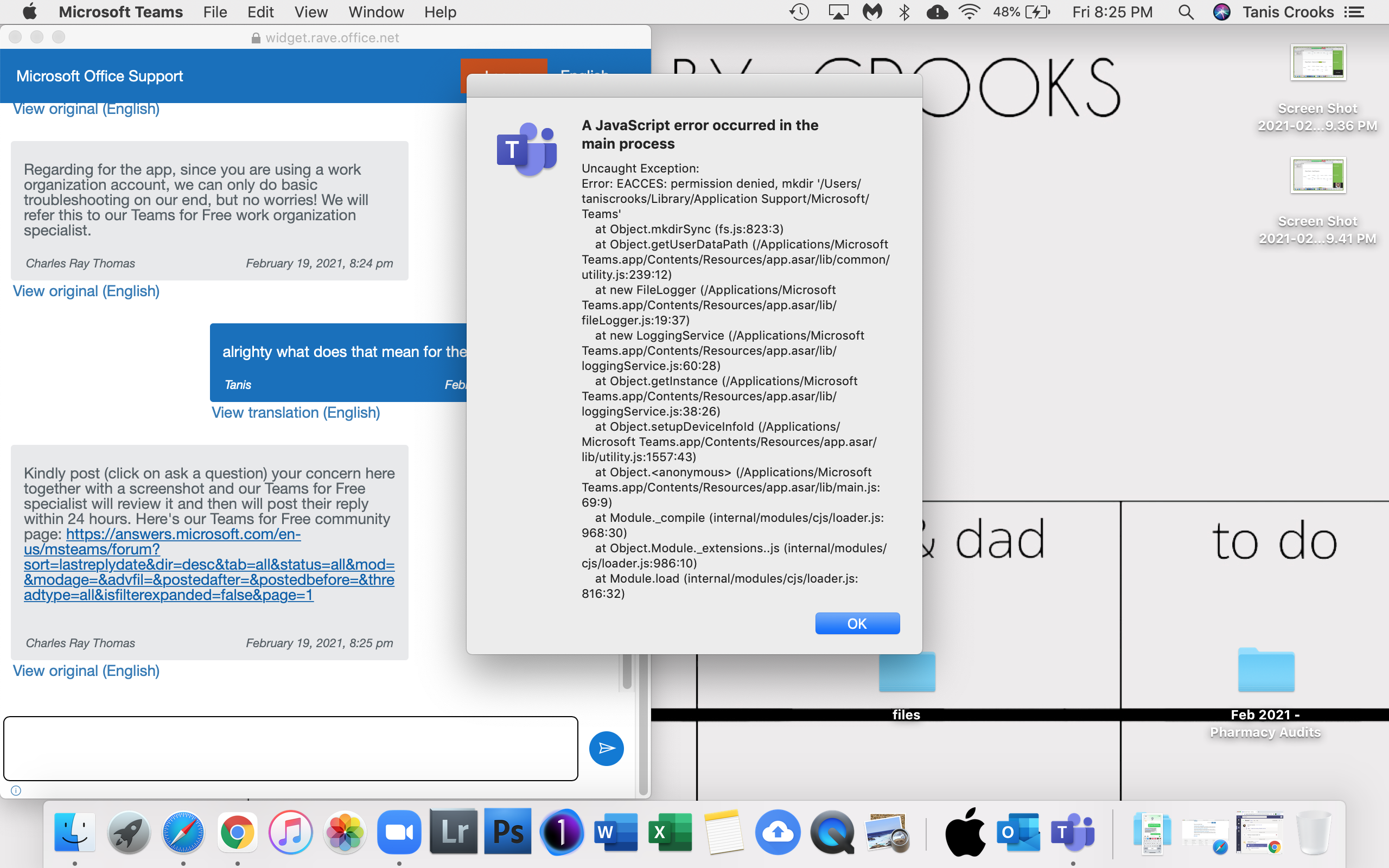Image resolution: width=1389 pixels, height=868 pixels.
Task: Open the Wi-Fi menu
Action: click(x=970, y=12)
